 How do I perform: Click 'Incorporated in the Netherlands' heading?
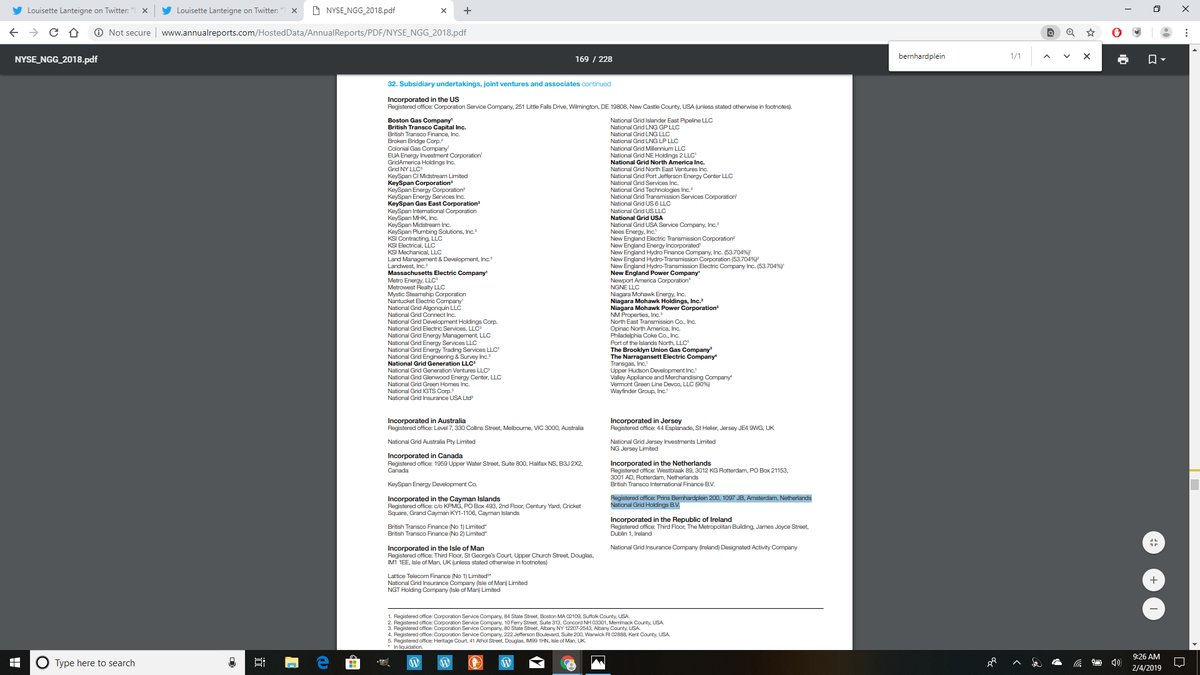pyautogui.click(x=660, y=463)
